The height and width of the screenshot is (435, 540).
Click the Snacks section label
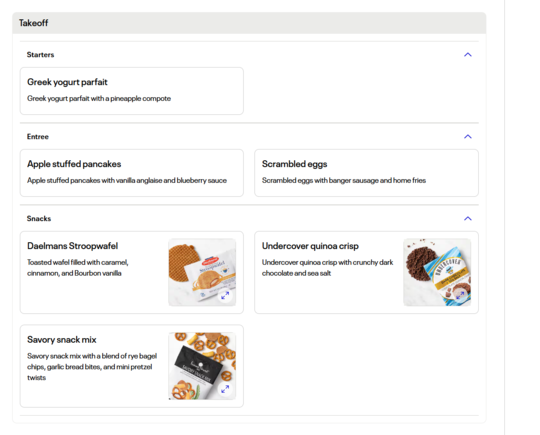tap(39, 219)
